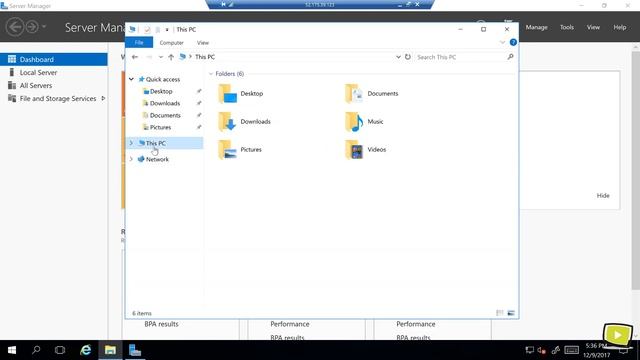Image resolution: width=640 pixels, height=360 pixels.
Task: Open the Documents folder icon in Folders group
Action: [x=354, y=93]
